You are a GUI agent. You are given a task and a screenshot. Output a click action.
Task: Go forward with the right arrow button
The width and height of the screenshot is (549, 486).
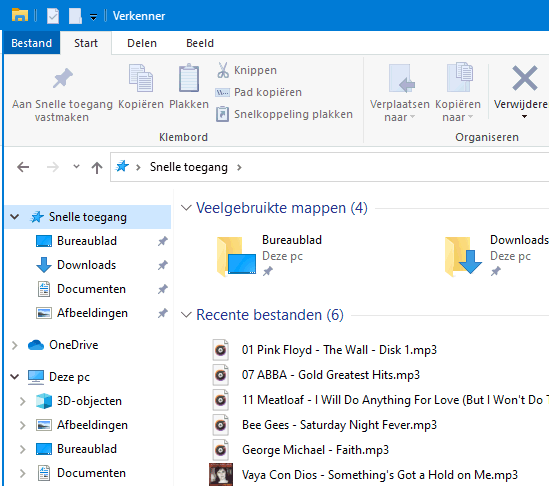(53, 167)
